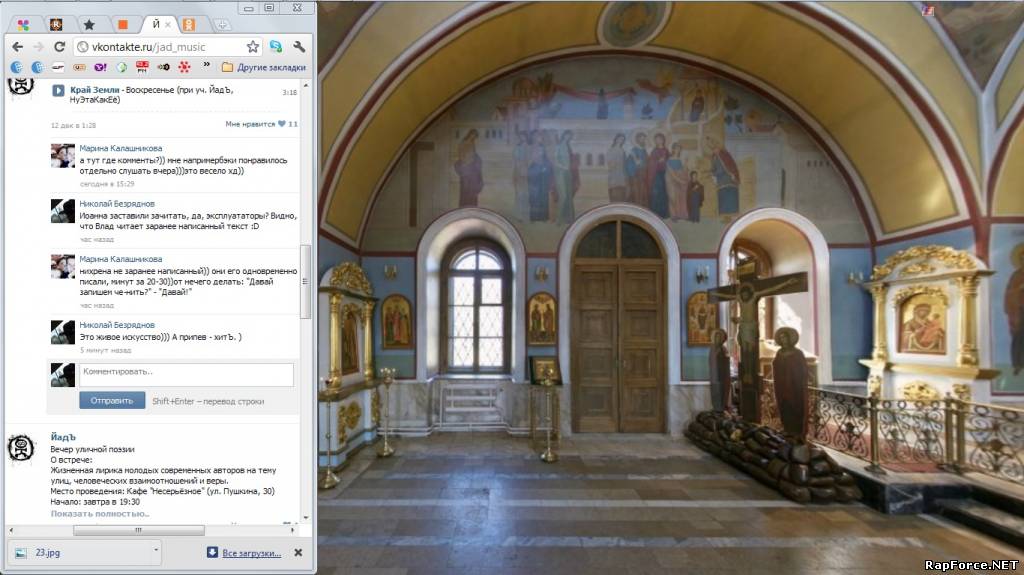1024x575 pixels.
Task: Open Николай Безряднов's profile from Иоанна comment
Action: 117,204
